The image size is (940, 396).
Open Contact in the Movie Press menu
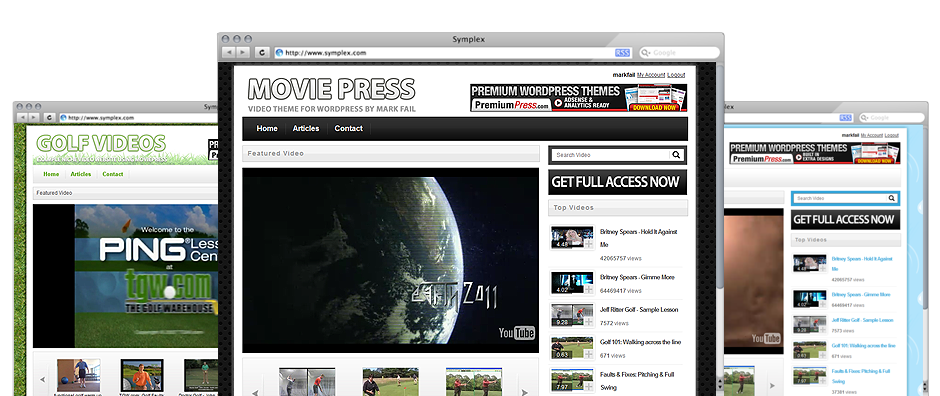(x=348, y=129)
